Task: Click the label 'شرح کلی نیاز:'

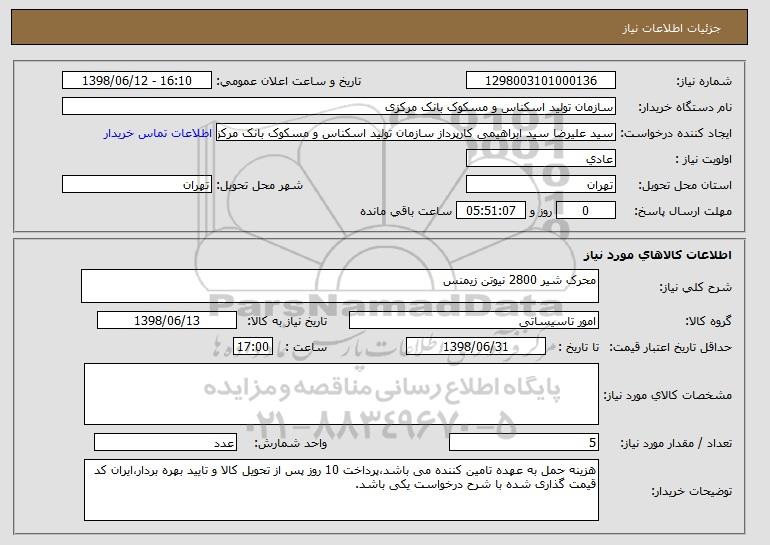Action: coord(696,287)
